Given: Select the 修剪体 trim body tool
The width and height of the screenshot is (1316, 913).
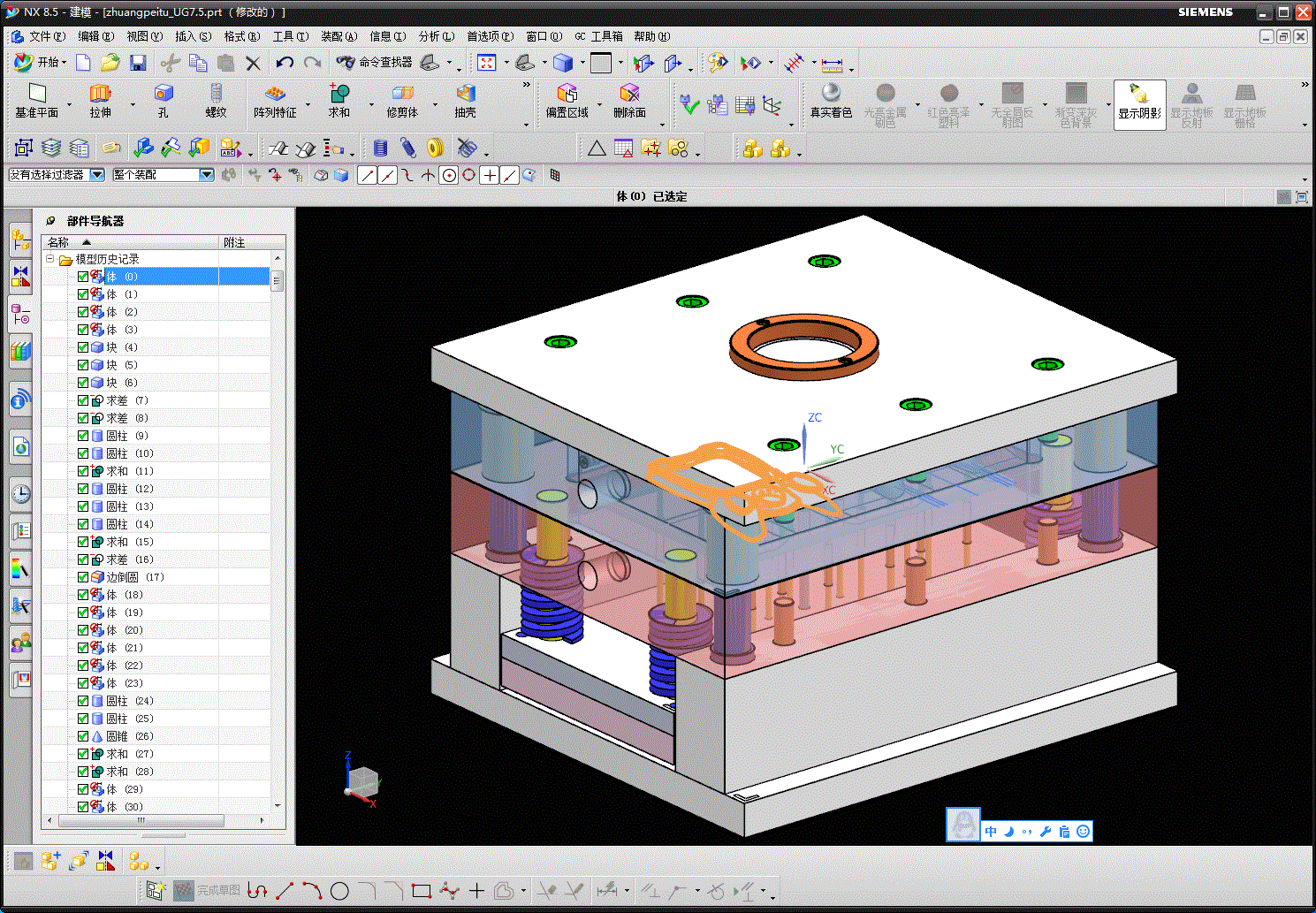Looking at the screenshot, I should click(402, 100).
